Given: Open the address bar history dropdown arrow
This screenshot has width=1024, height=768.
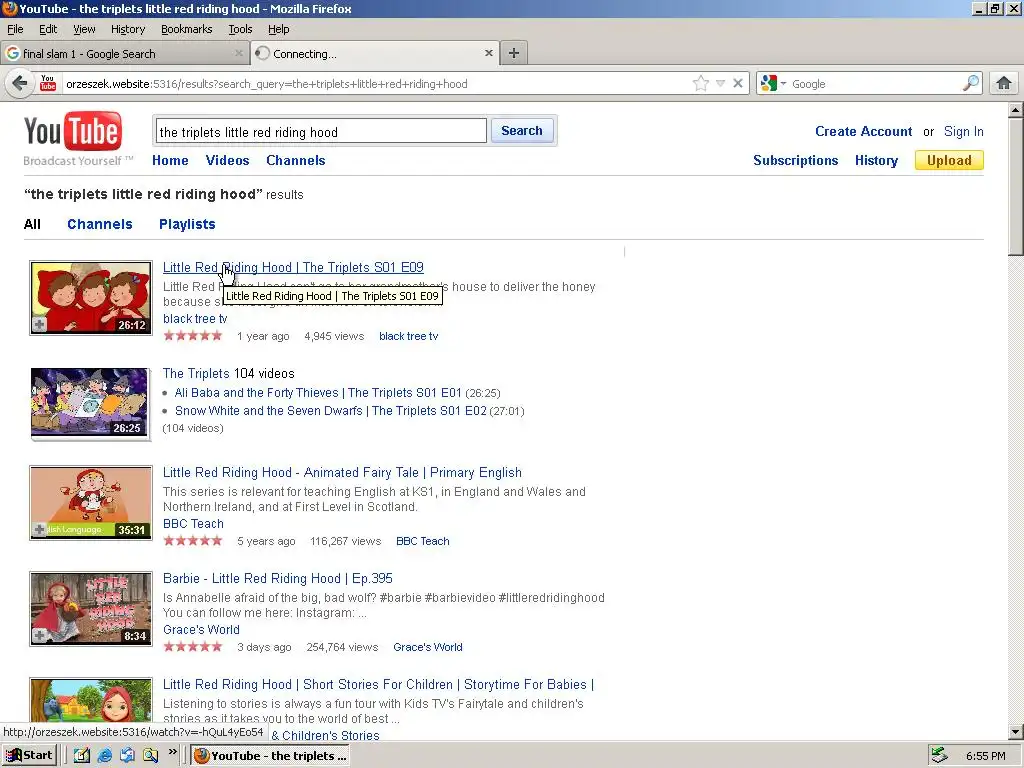Looking at the screenshot, I should [x=720, y=84].
